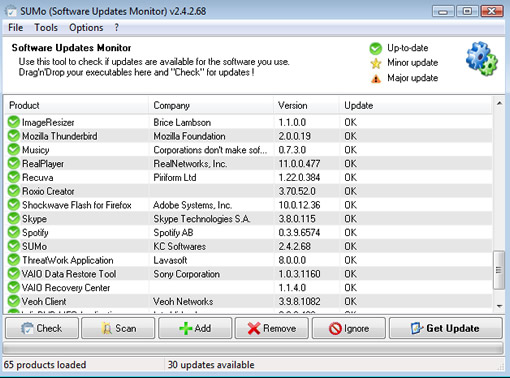Click the KC Softwares company cell
The image size is (510, 378).
tap(179, 246)
